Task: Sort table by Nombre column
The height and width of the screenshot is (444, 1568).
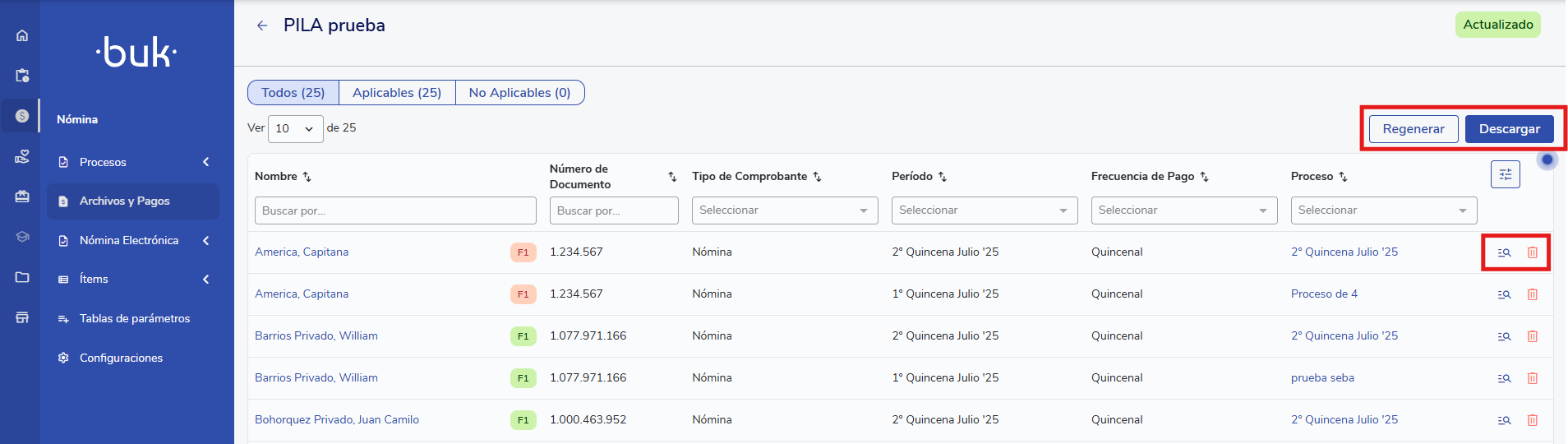Action: coord(307,177)
